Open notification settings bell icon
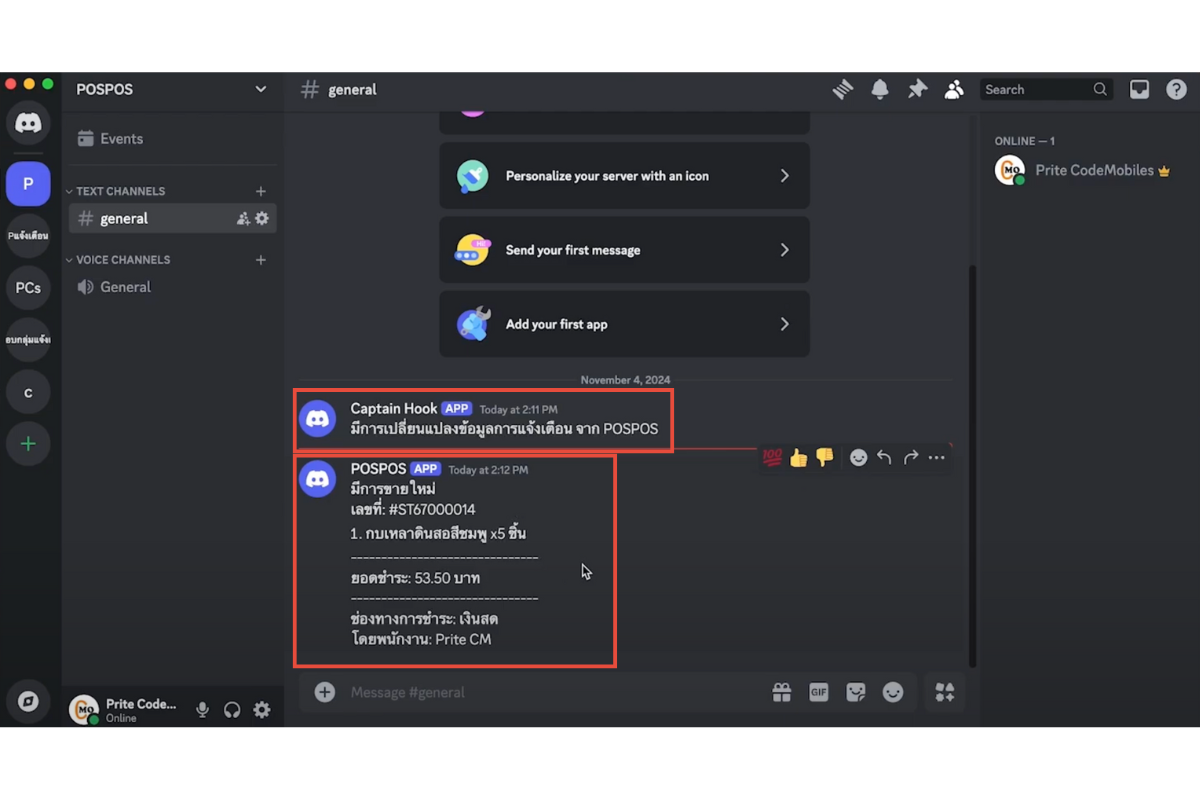 (x=880, y=90)
